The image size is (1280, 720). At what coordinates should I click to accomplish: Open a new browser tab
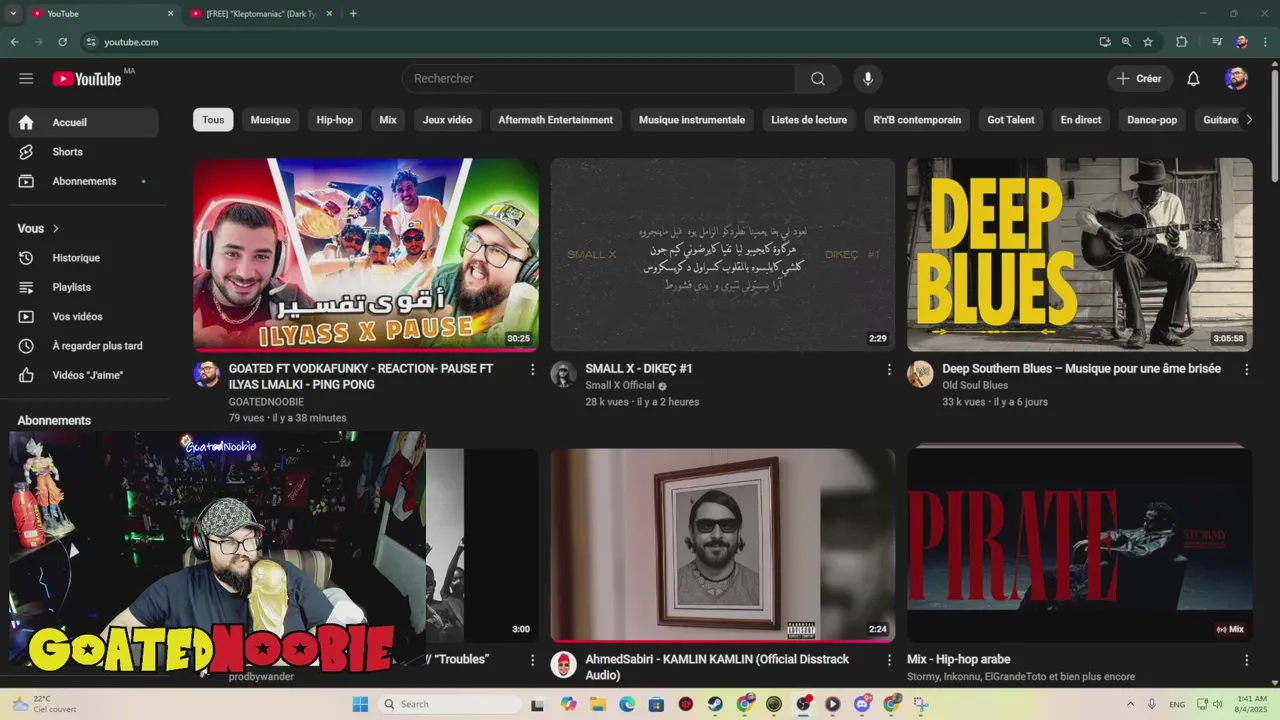[353, 13]
